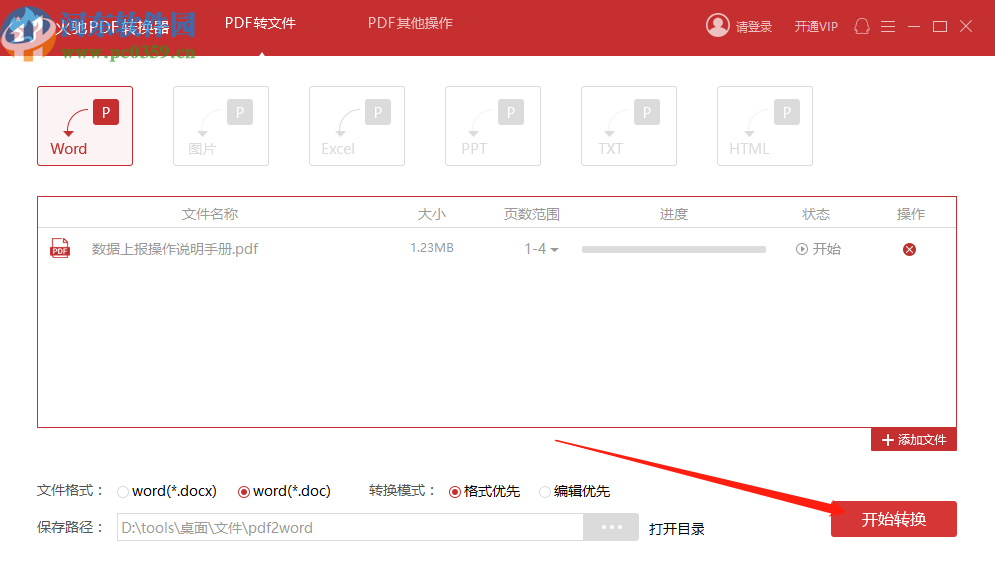The height and width of the screenshot is (567, 995).
Task: Close the converter window
Action: pyautogui.click(x=966, y=26)
